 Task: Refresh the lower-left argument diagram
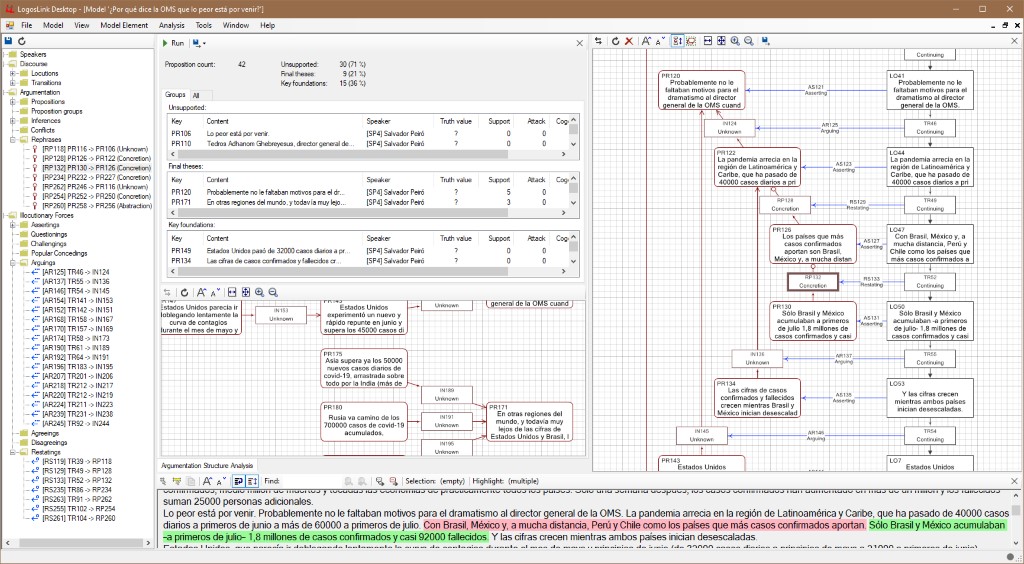point(184,292)
